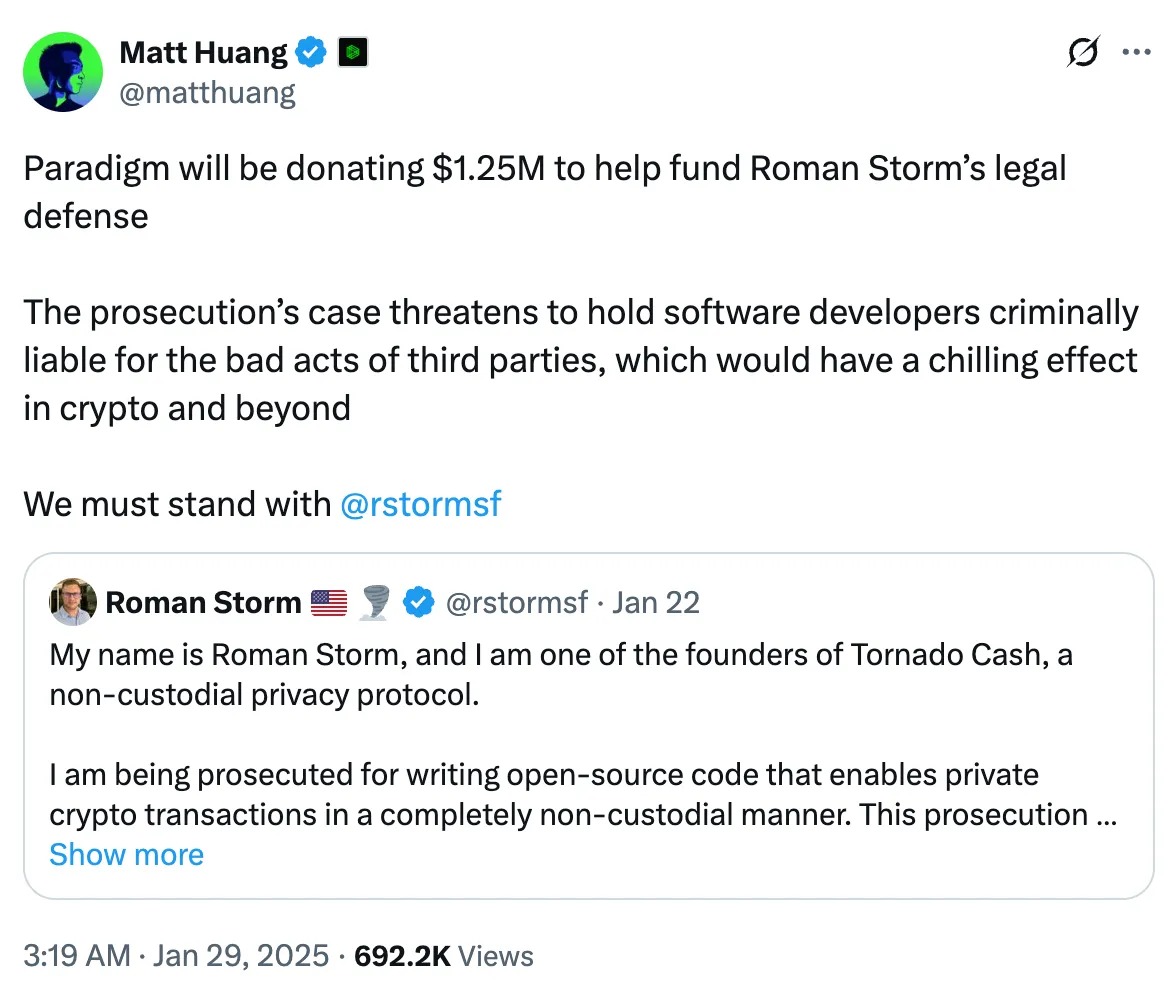Screen dimensions: 1168x982
Task: Open the Jan 22 quoted post date
Action: pyautogui.click(x=655, y=602)
